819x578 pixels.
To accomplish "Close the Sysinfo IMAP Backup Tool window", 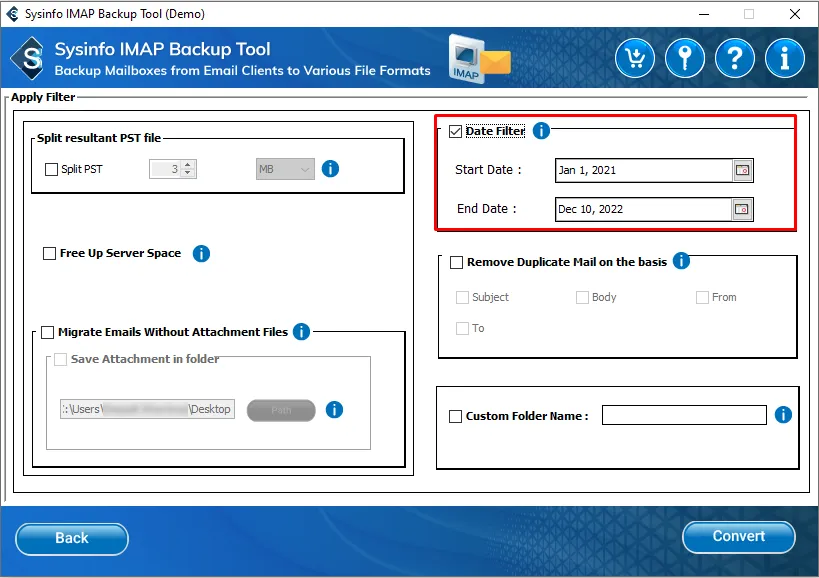I will [795, 14].
